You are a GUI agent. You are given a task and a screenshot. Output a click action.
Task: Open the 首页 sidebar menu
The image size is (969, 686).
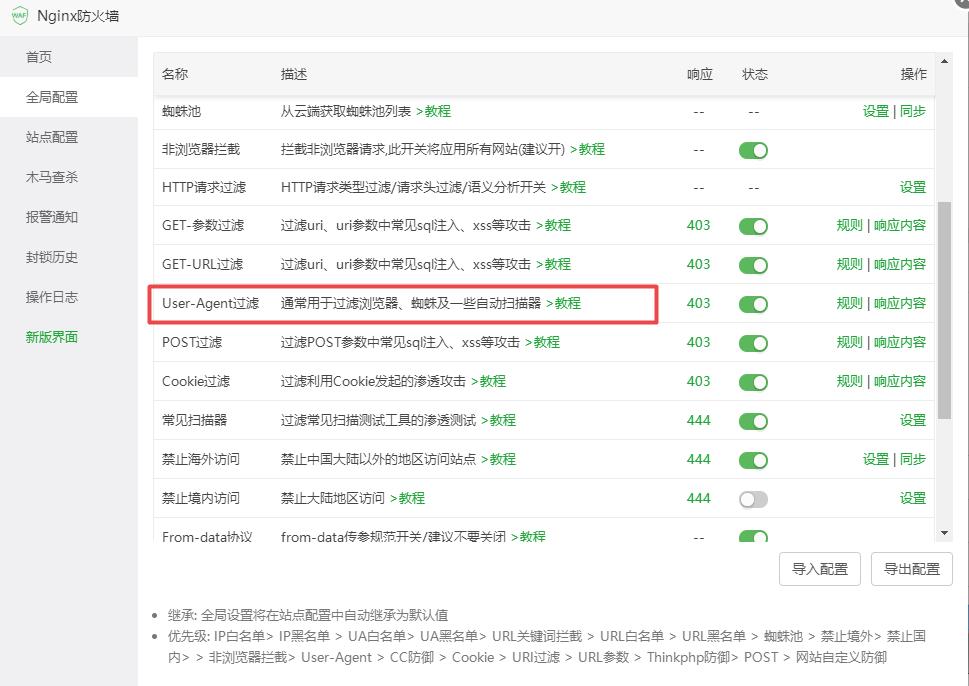pos(39,57)
